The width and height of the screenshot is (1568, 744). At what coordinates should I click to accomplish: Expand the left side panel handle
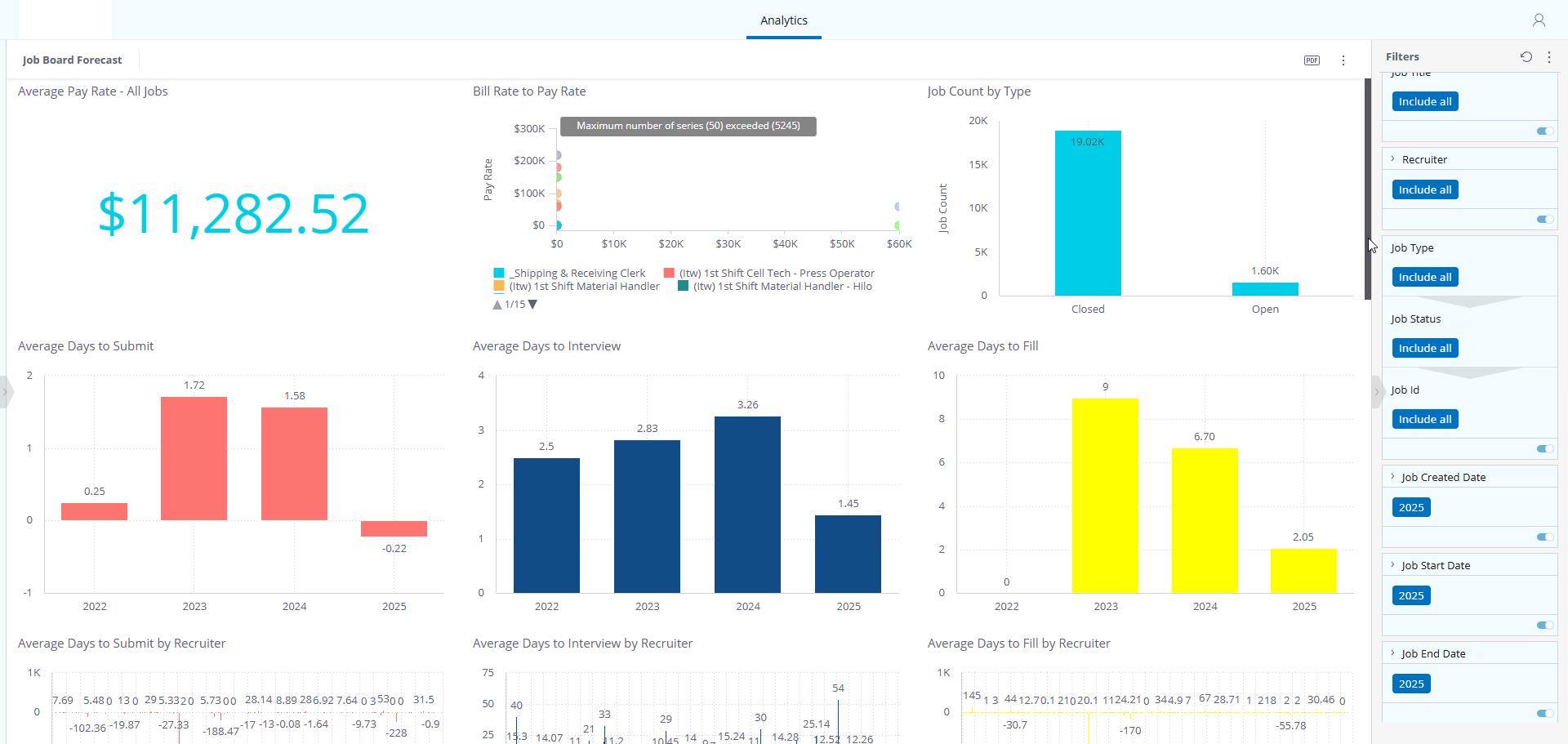click(5, 391)
